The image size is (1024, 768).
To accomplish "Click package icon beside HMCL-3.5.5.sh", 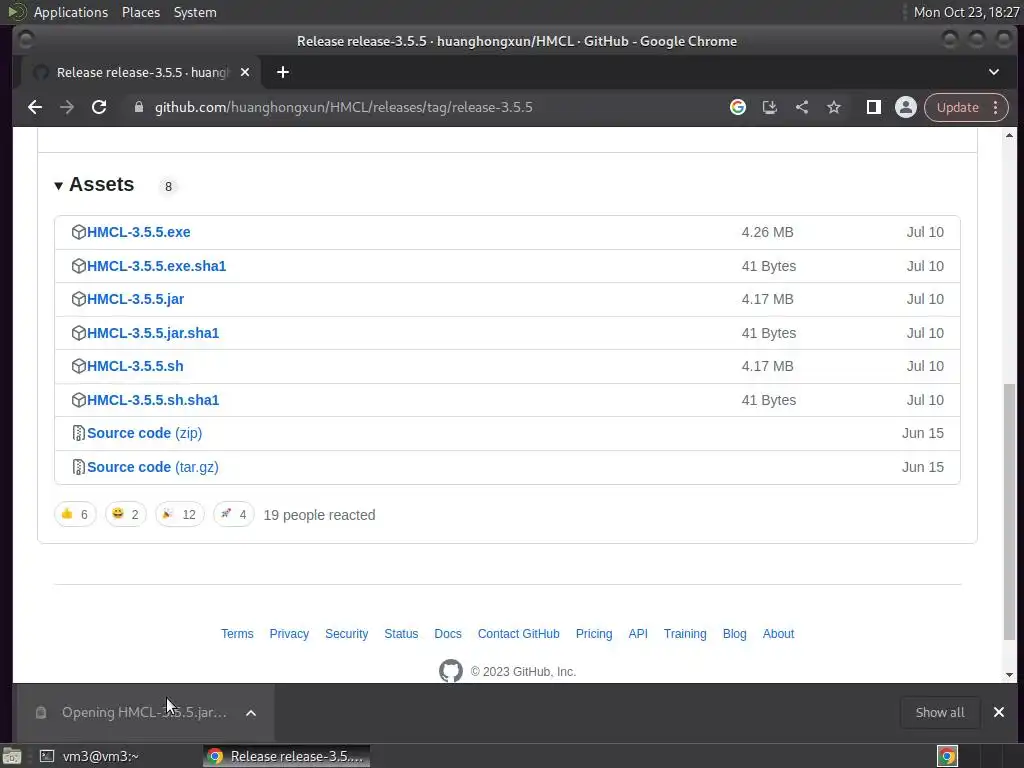I will [x=78, y=366].
